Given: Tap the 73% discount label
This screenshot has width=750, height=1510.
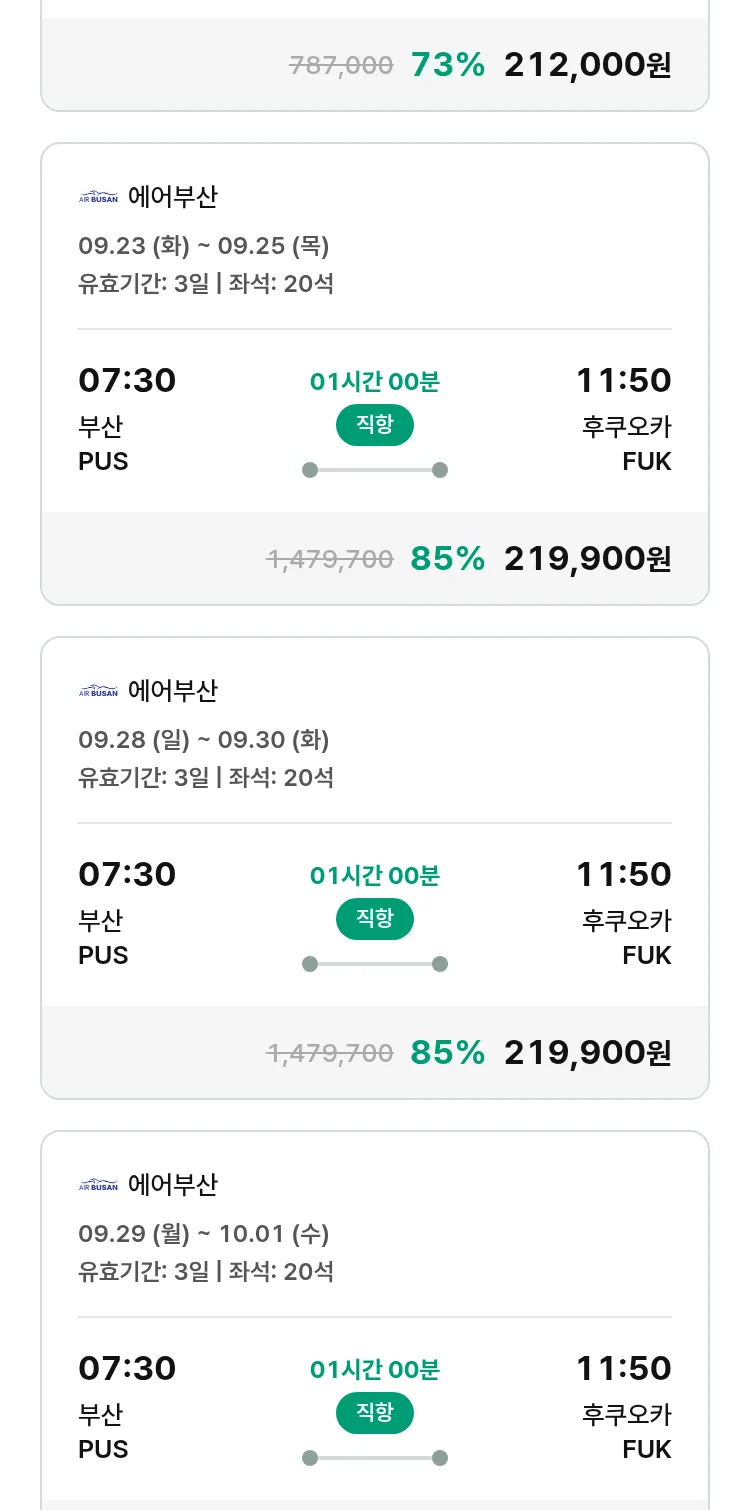Looking at the screenshot, I should point(447,65).
